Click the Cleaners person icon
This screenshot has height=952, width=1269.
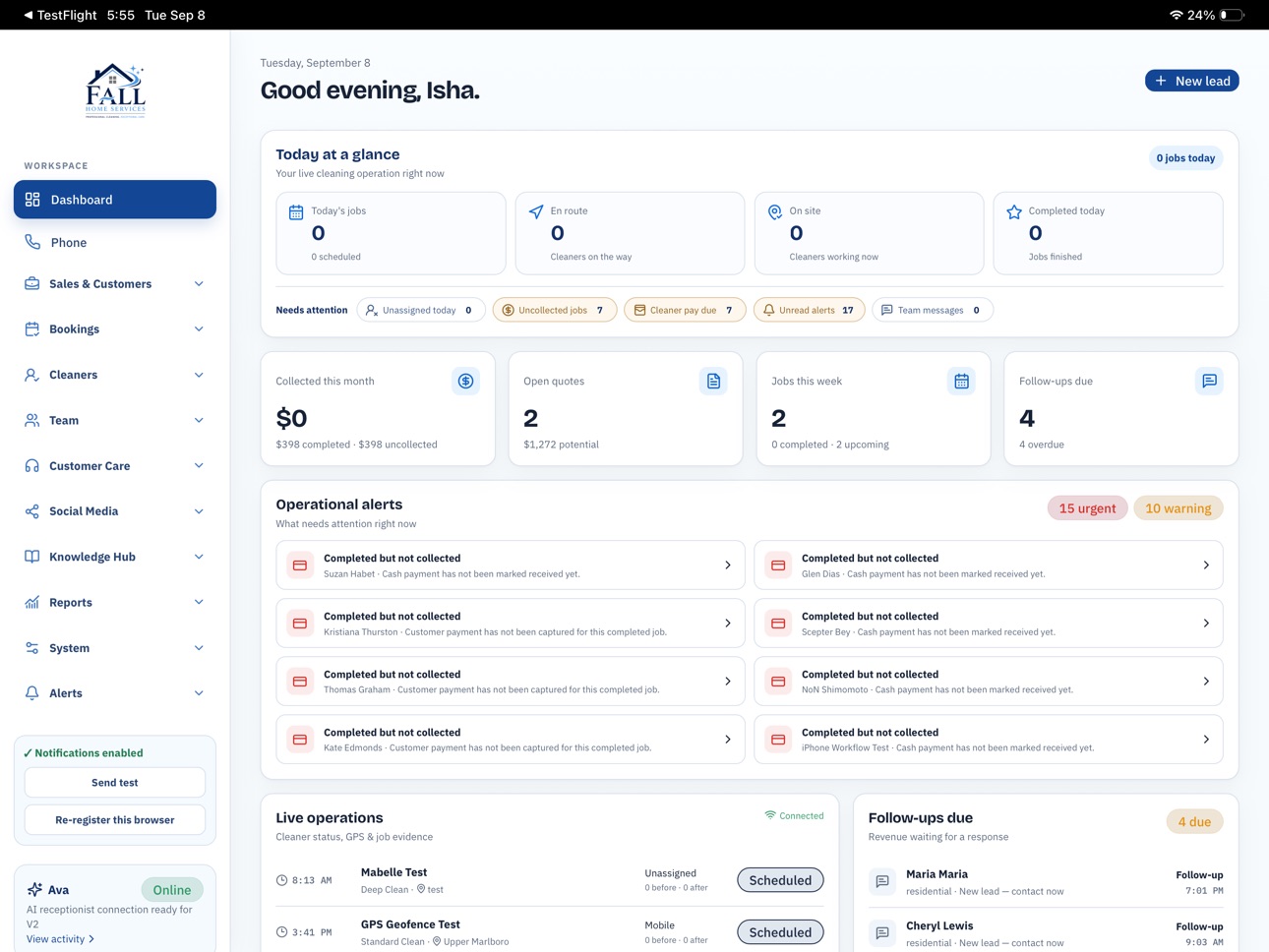pos(32,375)
